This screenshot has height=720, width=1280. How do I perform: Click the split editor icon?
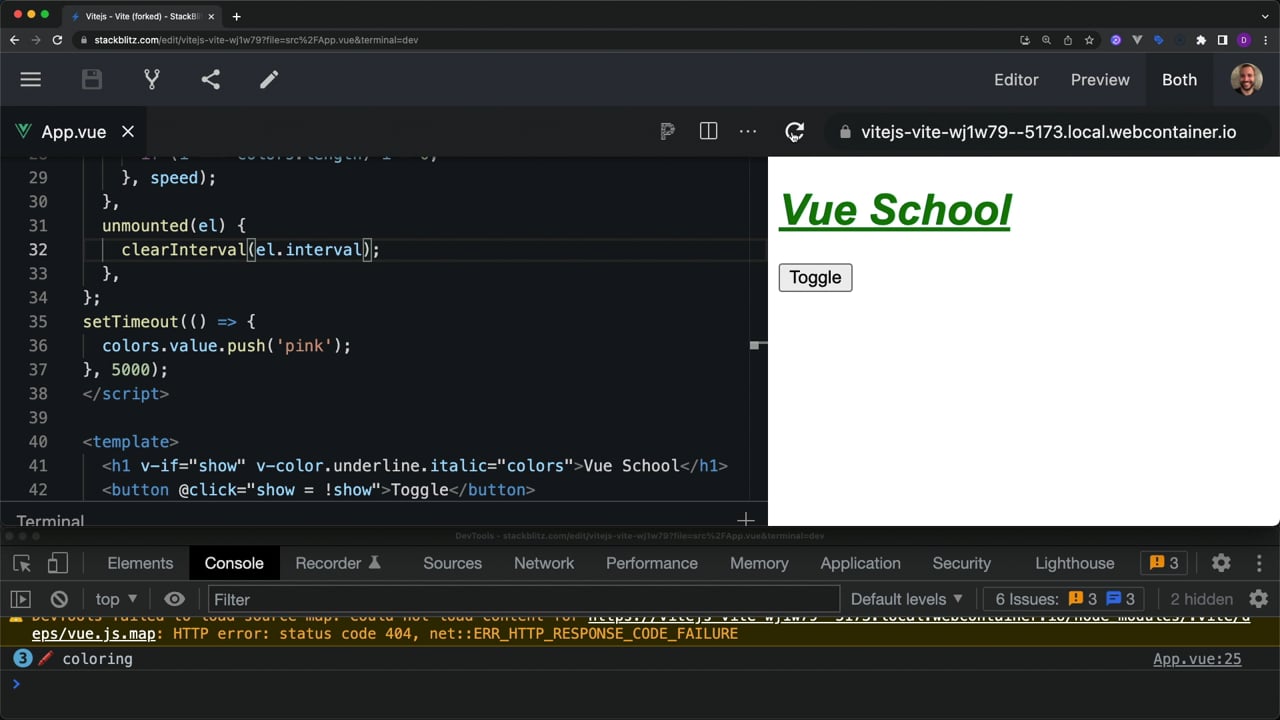pos(708,132)
